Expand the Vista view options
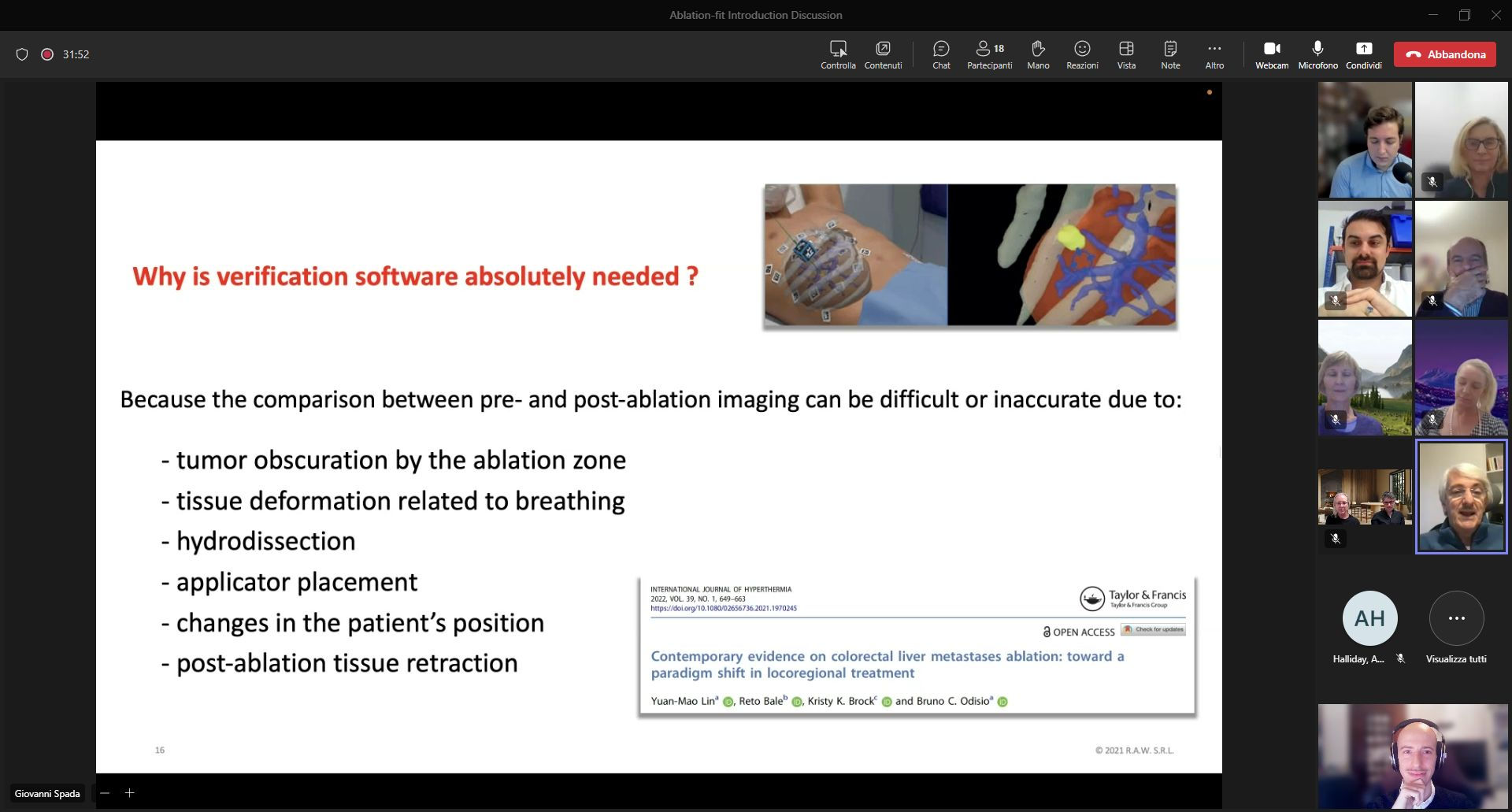Screen dimensions: 1512x812 [1126, 54]
